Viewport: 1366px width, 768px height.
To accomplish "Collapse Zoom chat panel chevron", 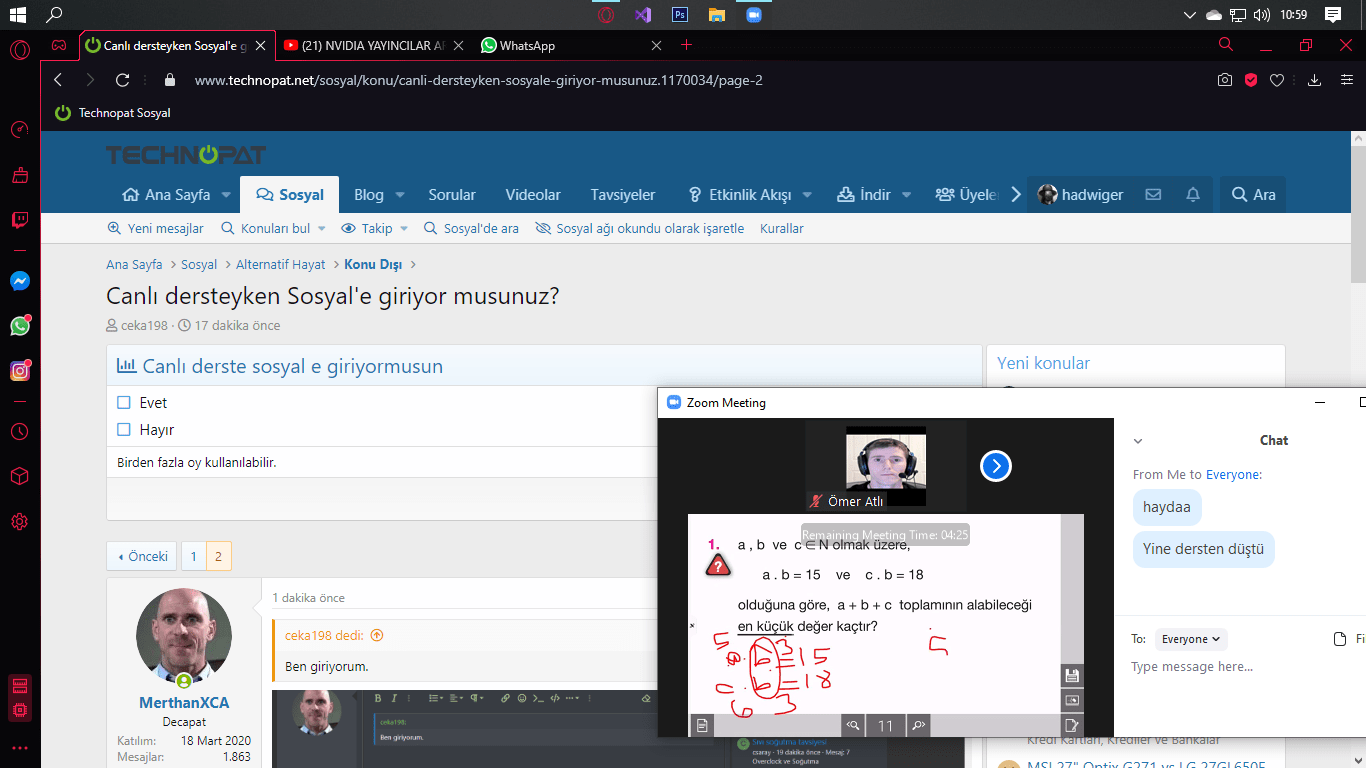I will click(x=1138, y=441).
